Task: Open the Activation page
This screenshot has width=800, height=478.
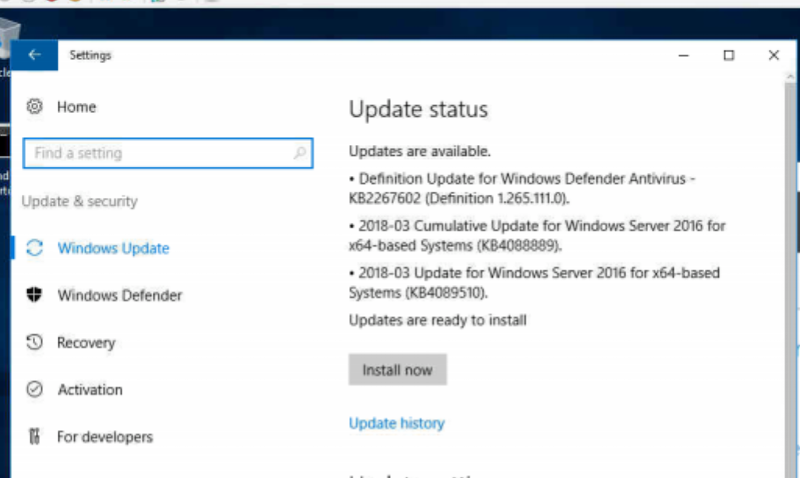Action: click(90, 390)
